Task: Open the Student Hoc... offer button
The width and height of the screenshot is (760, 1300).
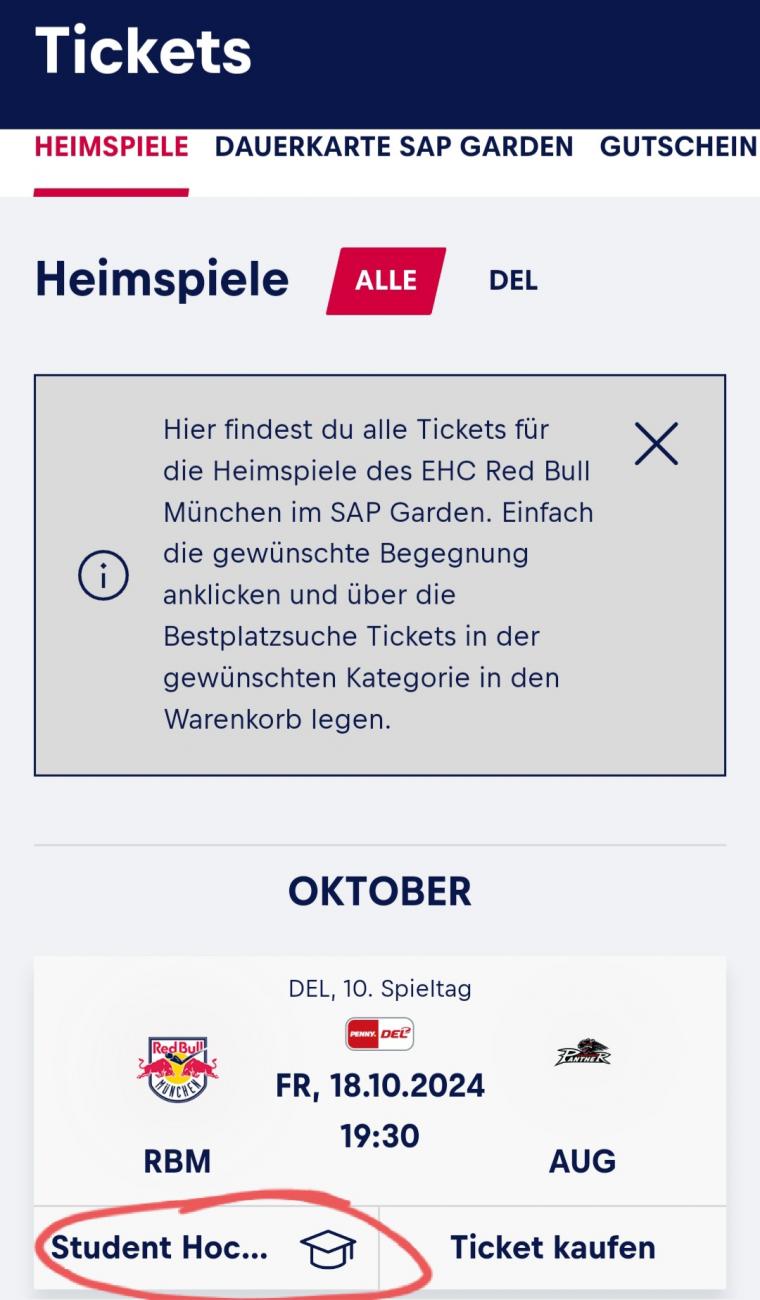Action: coord(160,1248)
